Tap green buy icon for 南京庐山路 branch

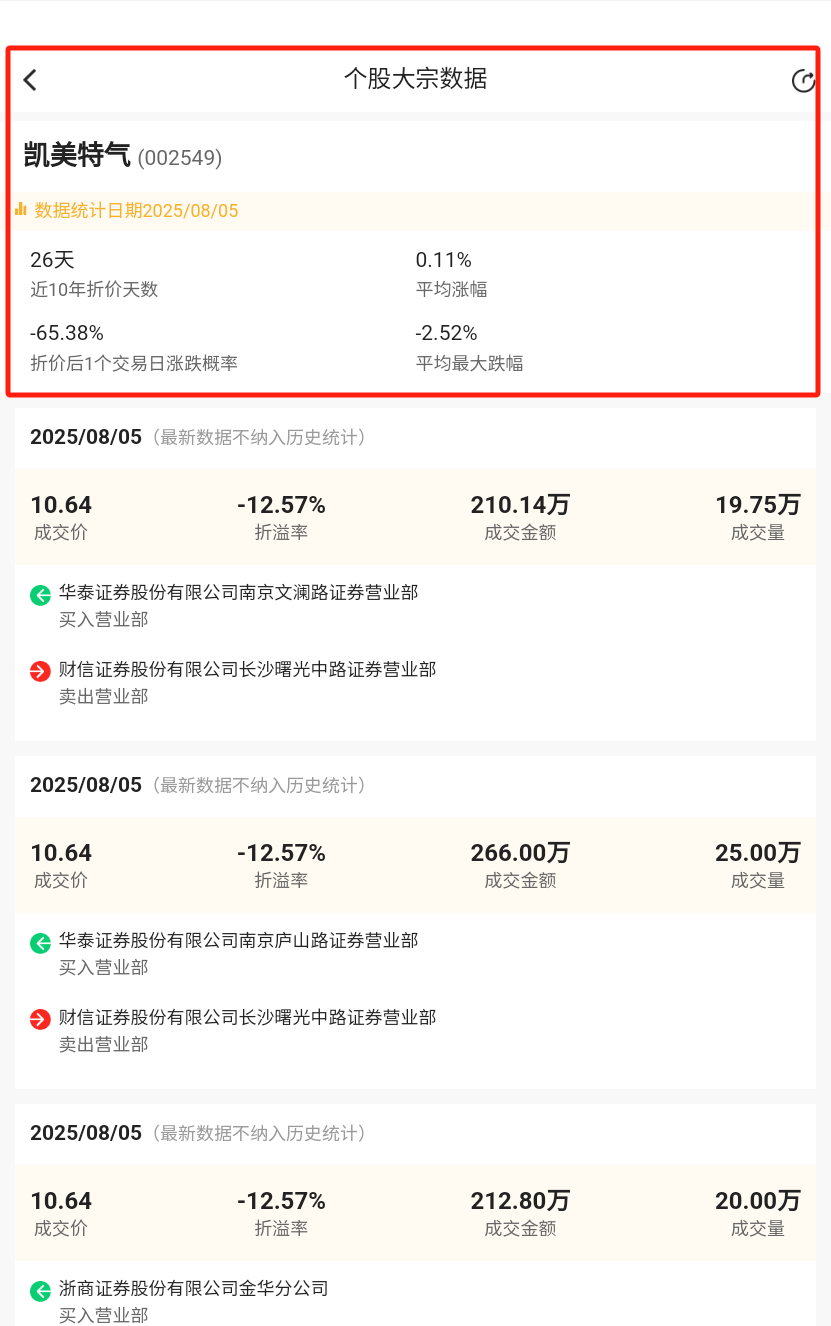click(x=40, y=943)
